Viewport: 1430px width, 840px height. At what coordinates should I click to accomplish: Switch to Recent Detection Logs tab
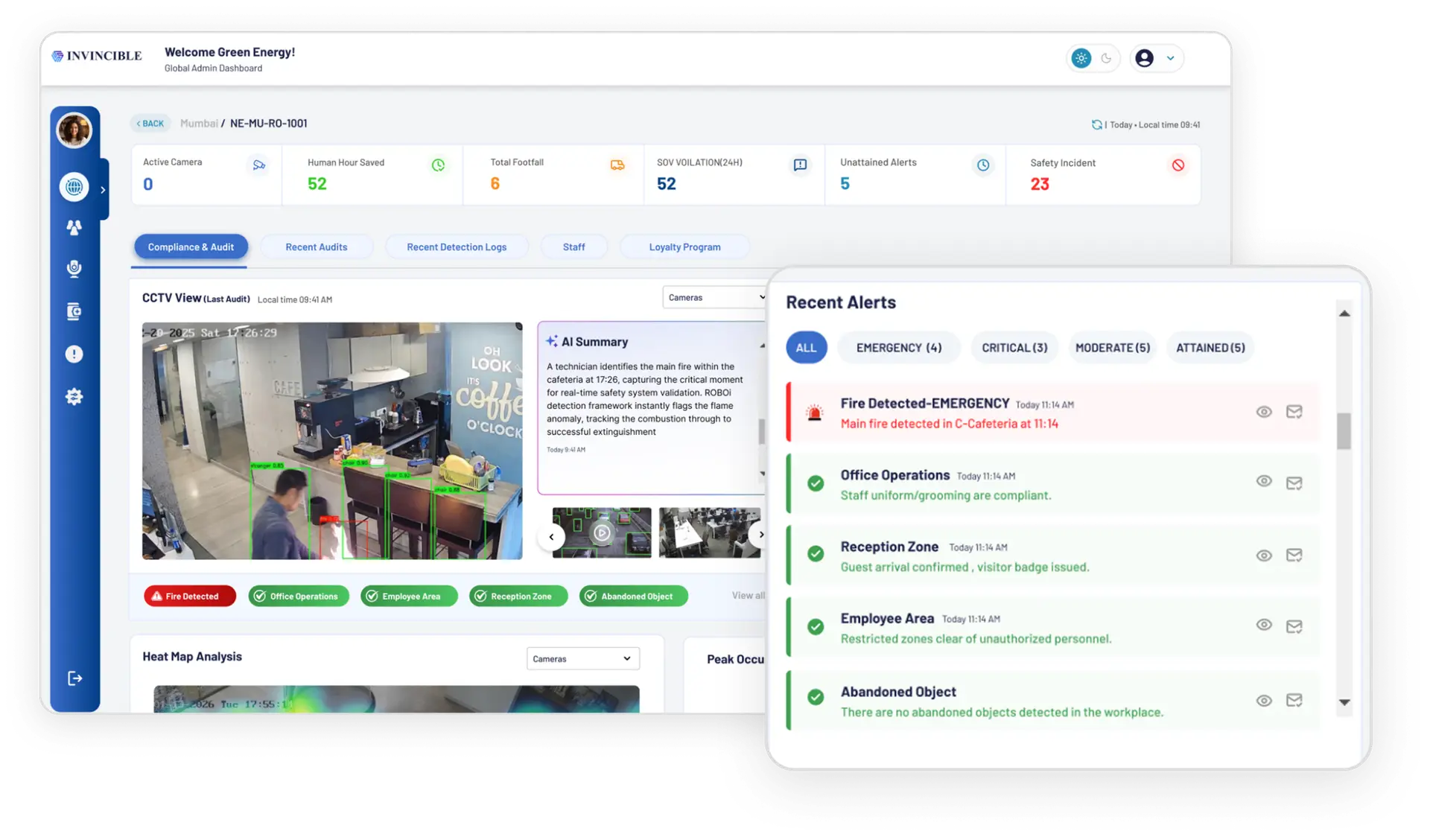point(457,247)
